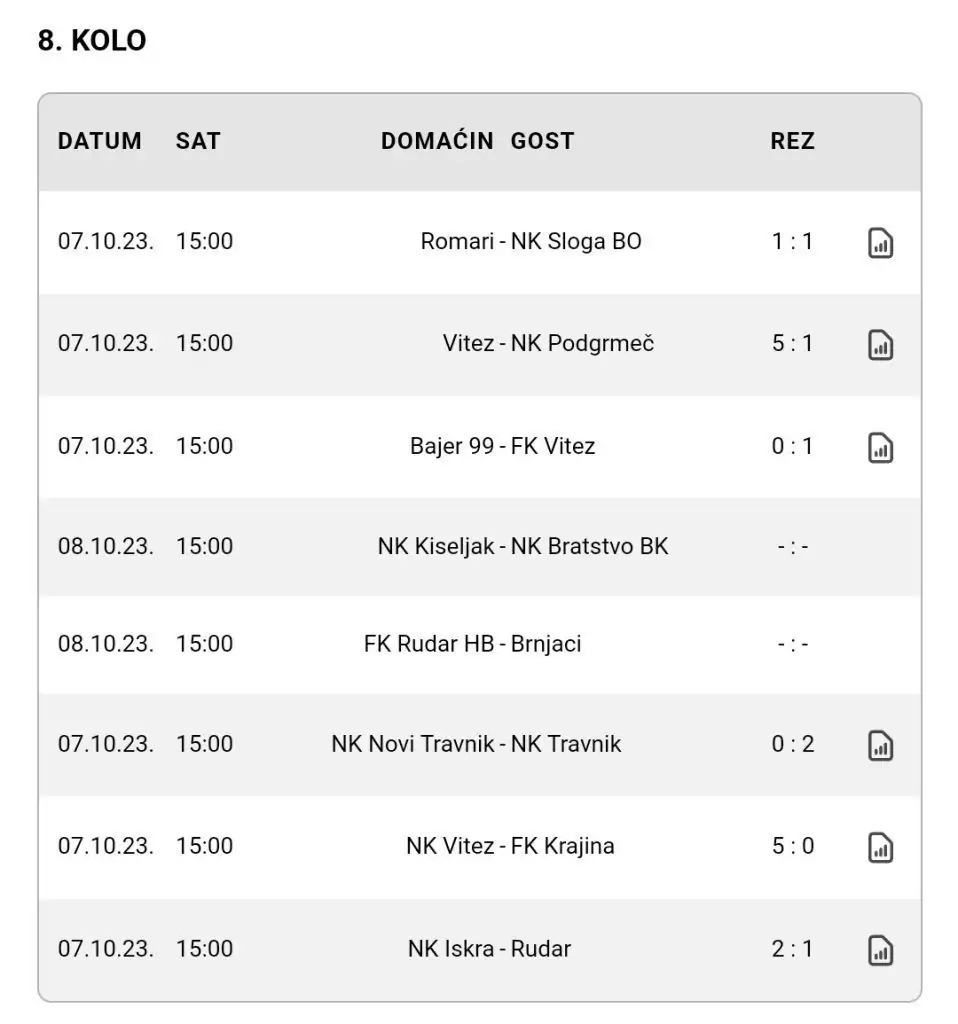Select NK Bratstvo BK team name
The height and width of the screenshot is (1024, 958).
589,546
